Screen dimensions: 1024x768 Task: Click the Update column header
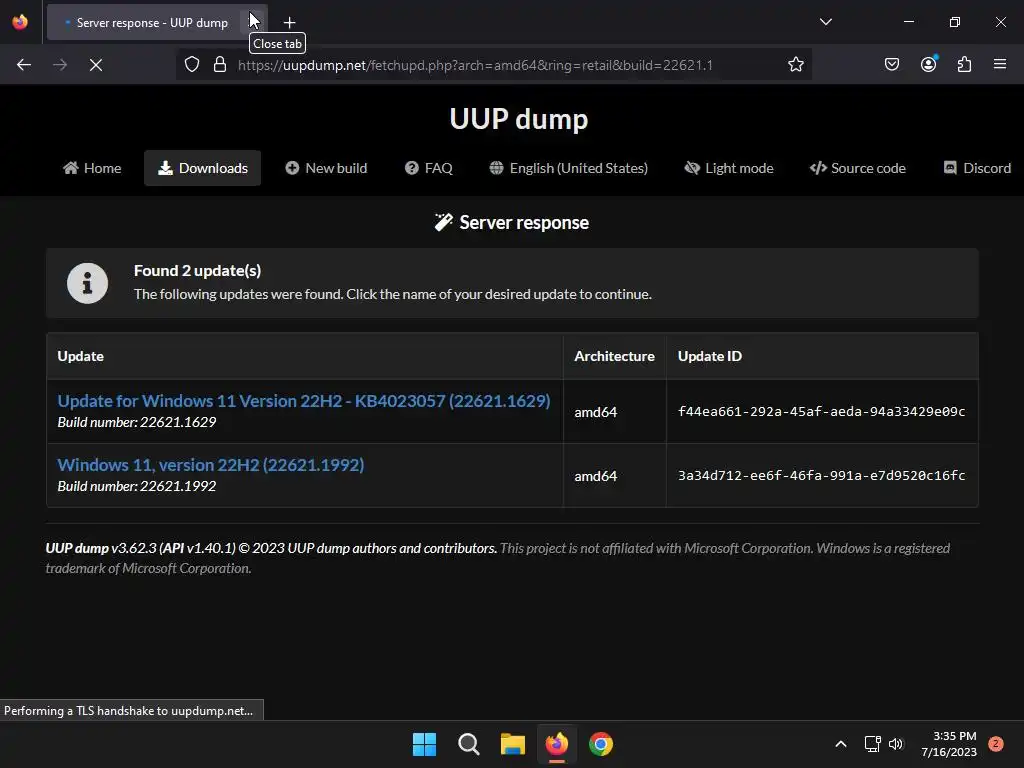click(x=80, y=357)
